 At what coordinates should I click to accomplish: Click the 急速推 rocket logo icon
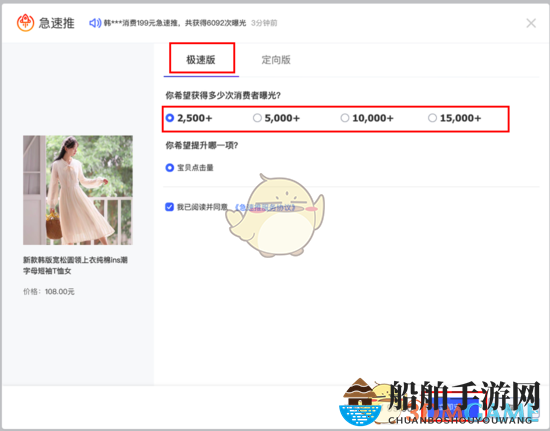point(25,23)
